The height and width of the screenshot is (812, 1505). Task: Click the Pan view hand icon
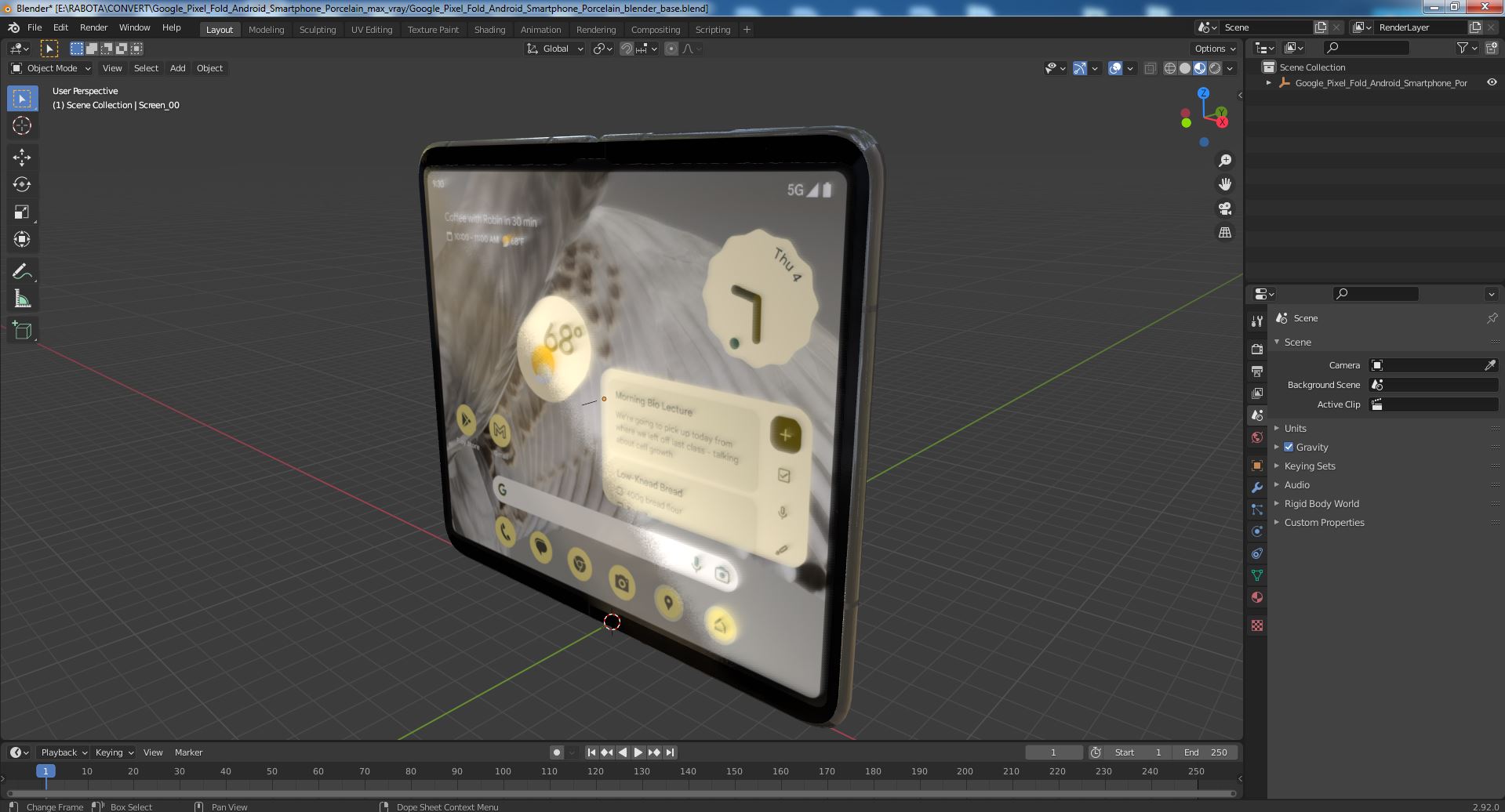pos(1224,184)
